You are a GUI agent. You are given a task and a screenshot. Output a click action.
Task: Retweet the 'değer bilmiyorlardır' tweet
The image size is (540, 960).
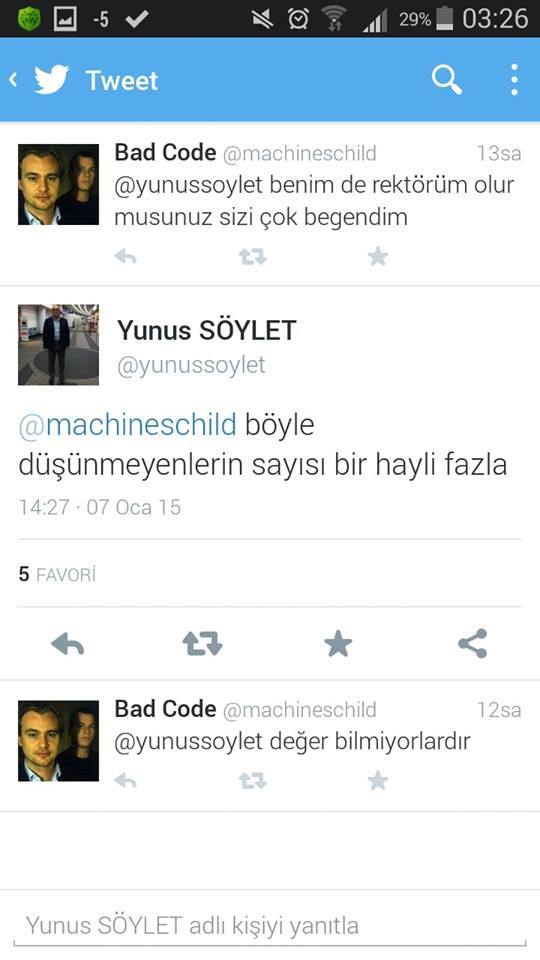click(252, 780)
